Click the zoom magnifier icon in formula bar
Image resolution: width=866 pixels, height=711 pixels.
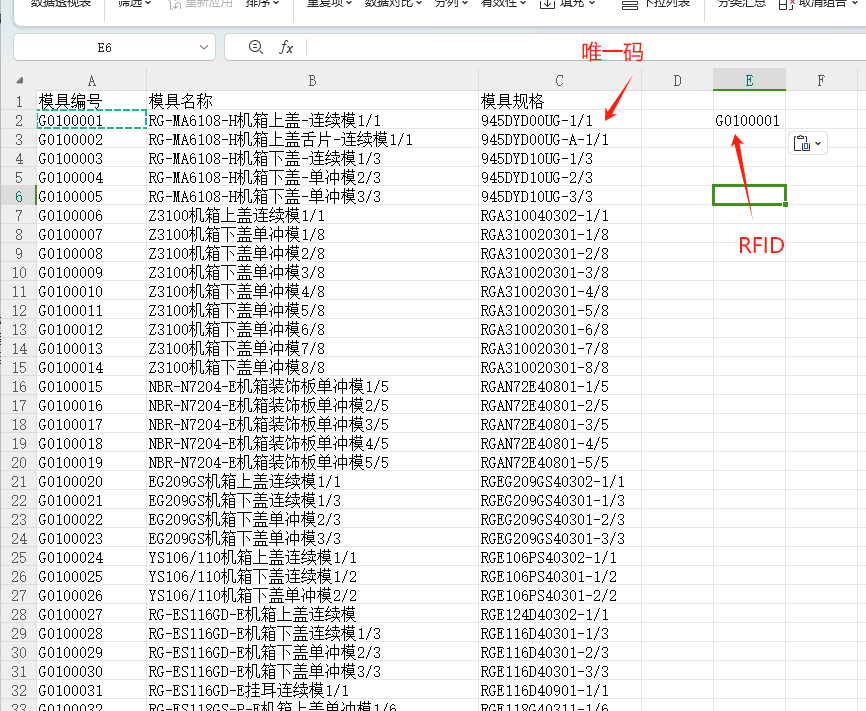[x=255, y=47]
